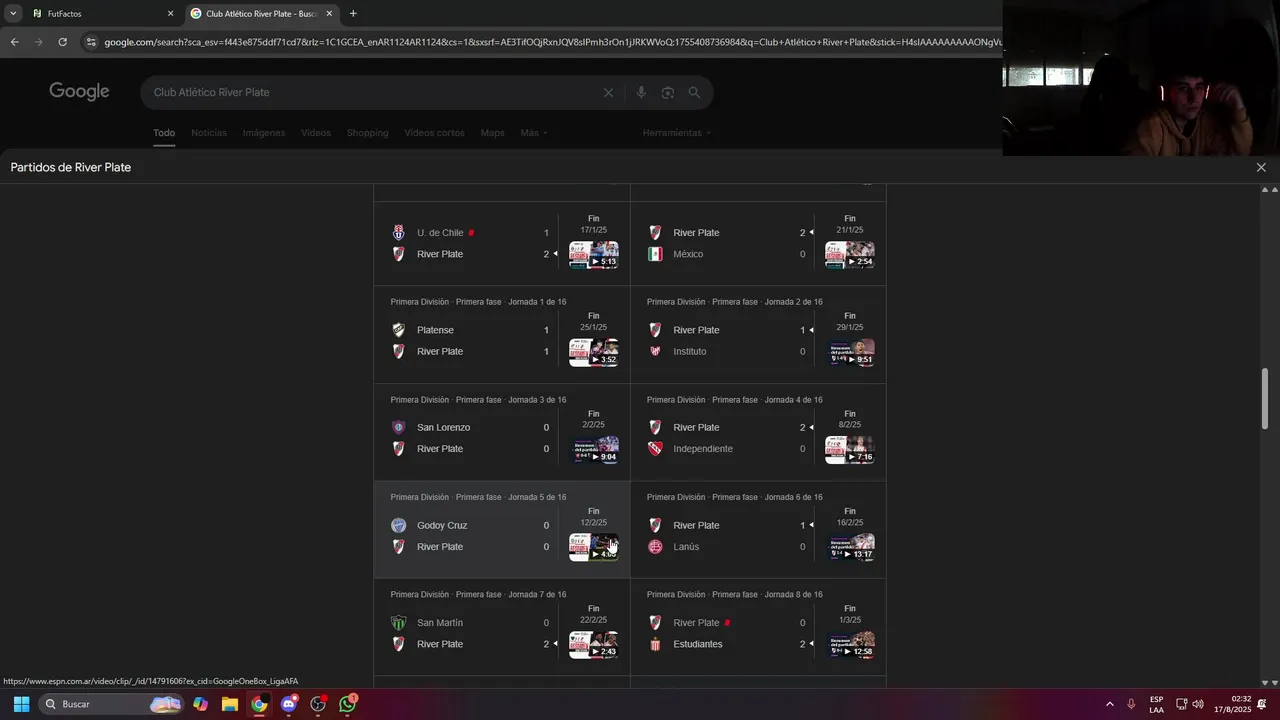Open site information icon in address bar

91,42
